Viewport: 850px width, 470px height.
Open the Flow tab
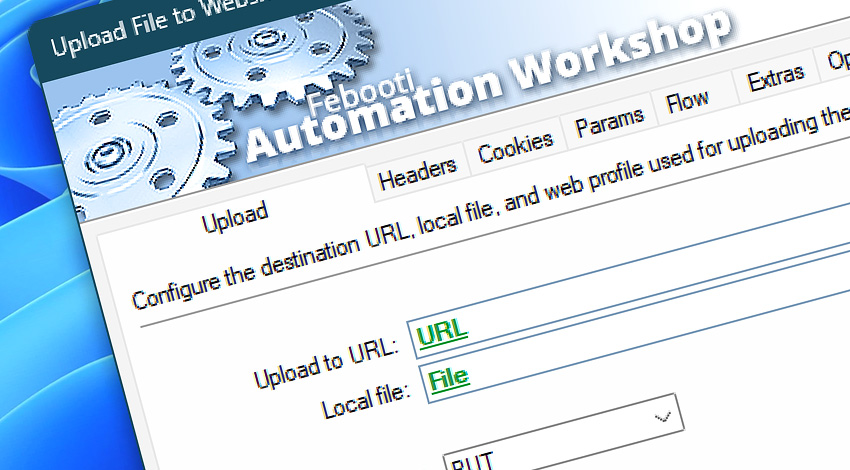[687, 101]
